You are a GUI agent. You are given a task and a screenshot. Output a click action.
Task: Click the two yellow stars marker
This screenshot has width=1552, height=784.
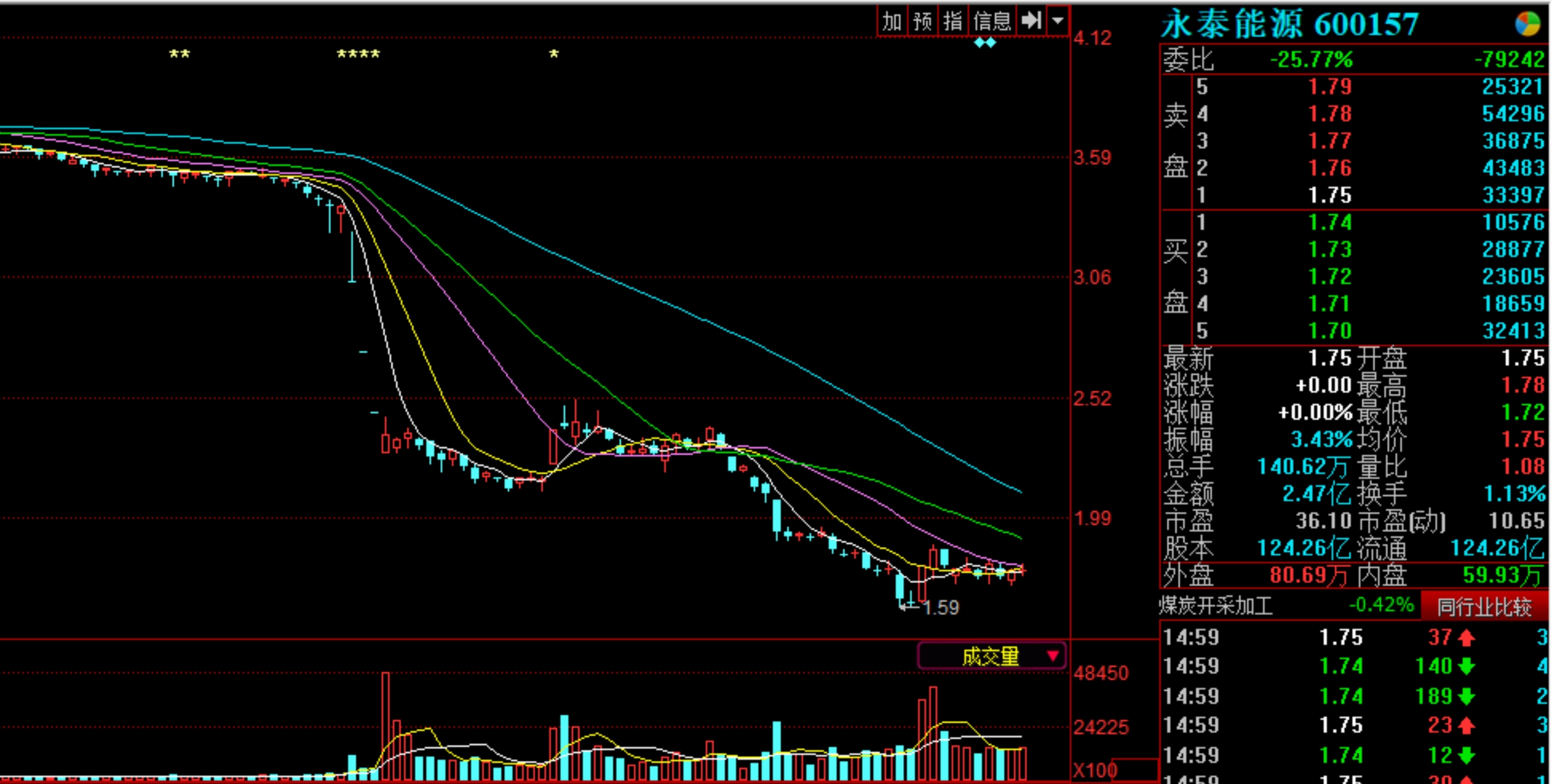(179, 55)
